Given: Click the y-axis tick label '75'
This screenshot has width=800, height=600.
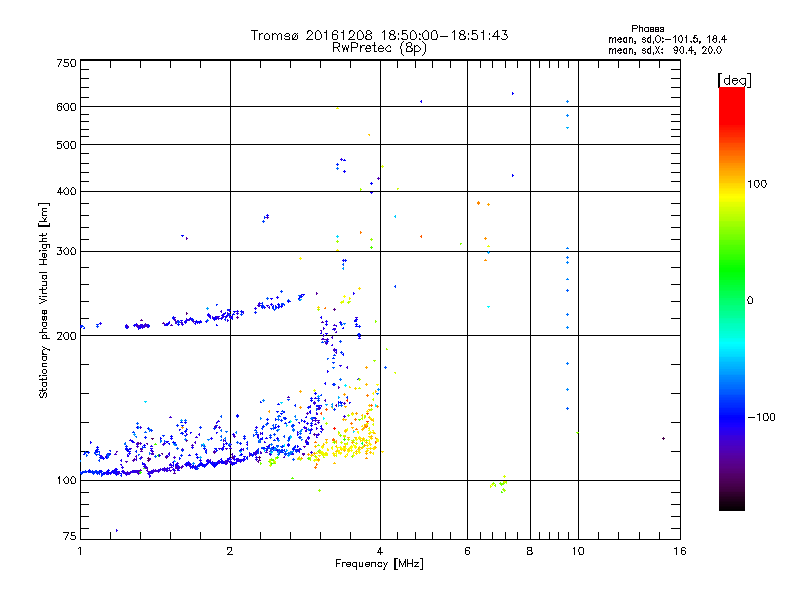Looking at the screenshot, I should [x=70, y=536].
